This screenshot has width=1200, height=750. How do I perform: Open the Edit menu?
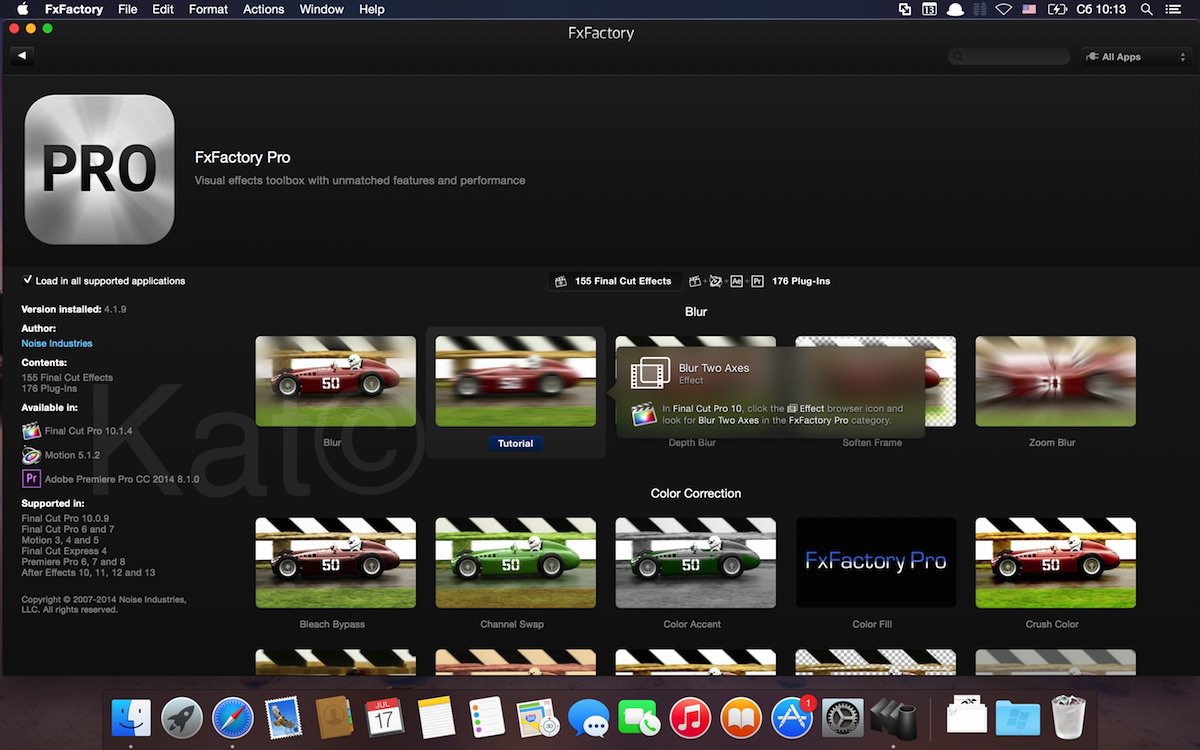click(x=163, y=9)
